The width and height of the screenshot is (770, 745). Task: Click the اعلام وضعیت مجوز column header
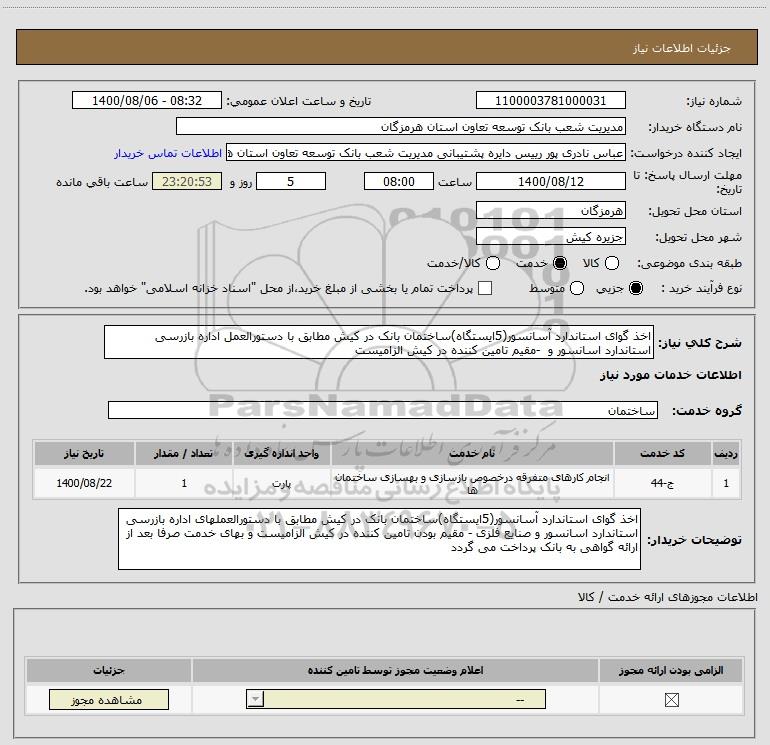(395, 670)
